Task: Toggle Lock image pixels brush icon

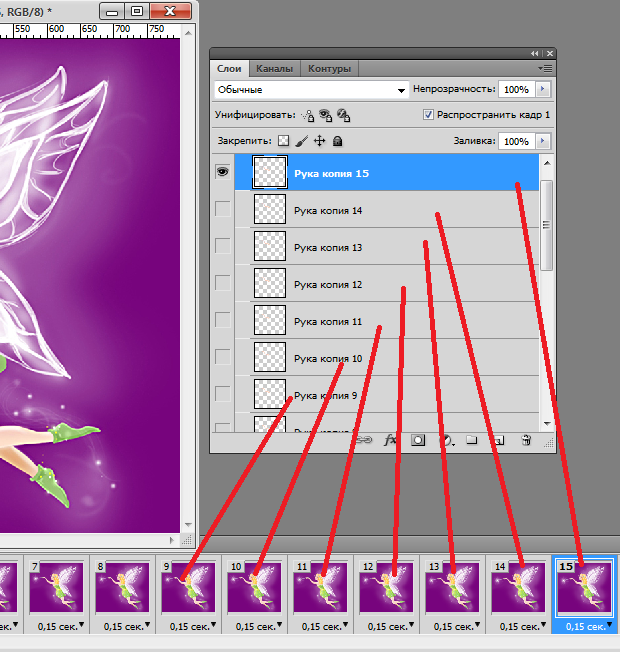Action: point(302,141)
